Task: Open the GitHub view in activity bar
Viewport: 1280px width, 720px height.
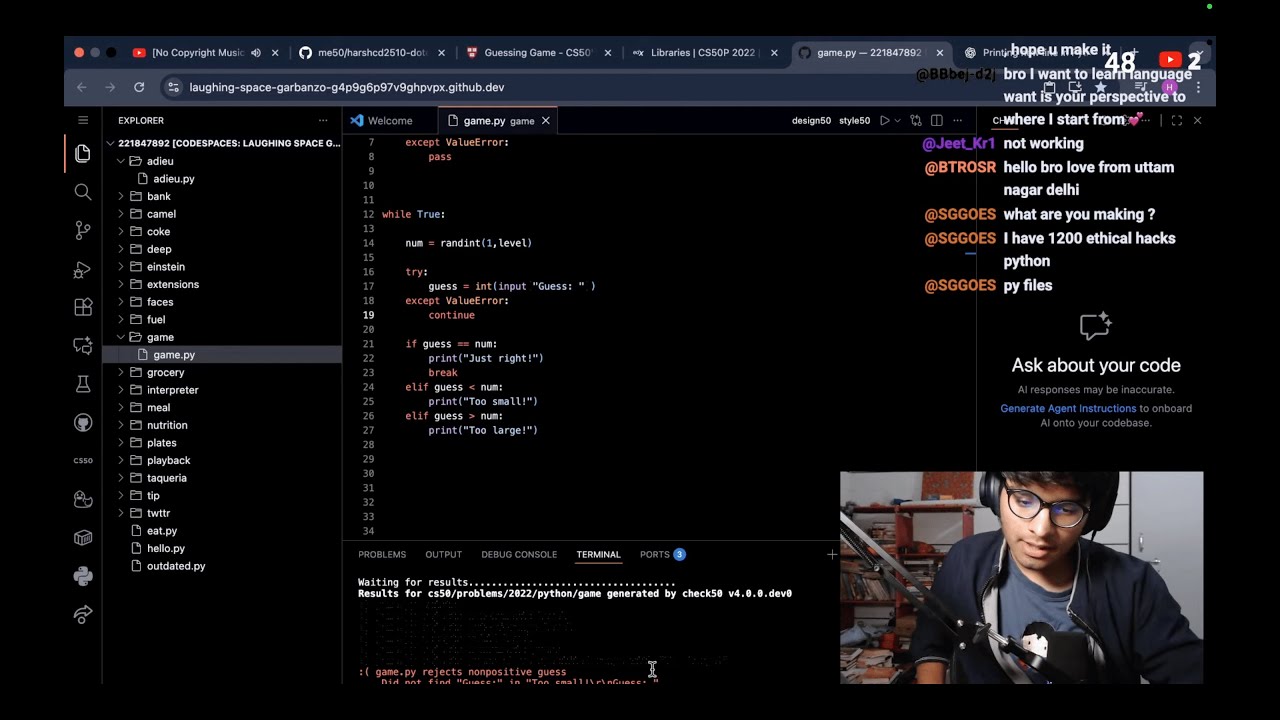Action: (x=83, y=423)
